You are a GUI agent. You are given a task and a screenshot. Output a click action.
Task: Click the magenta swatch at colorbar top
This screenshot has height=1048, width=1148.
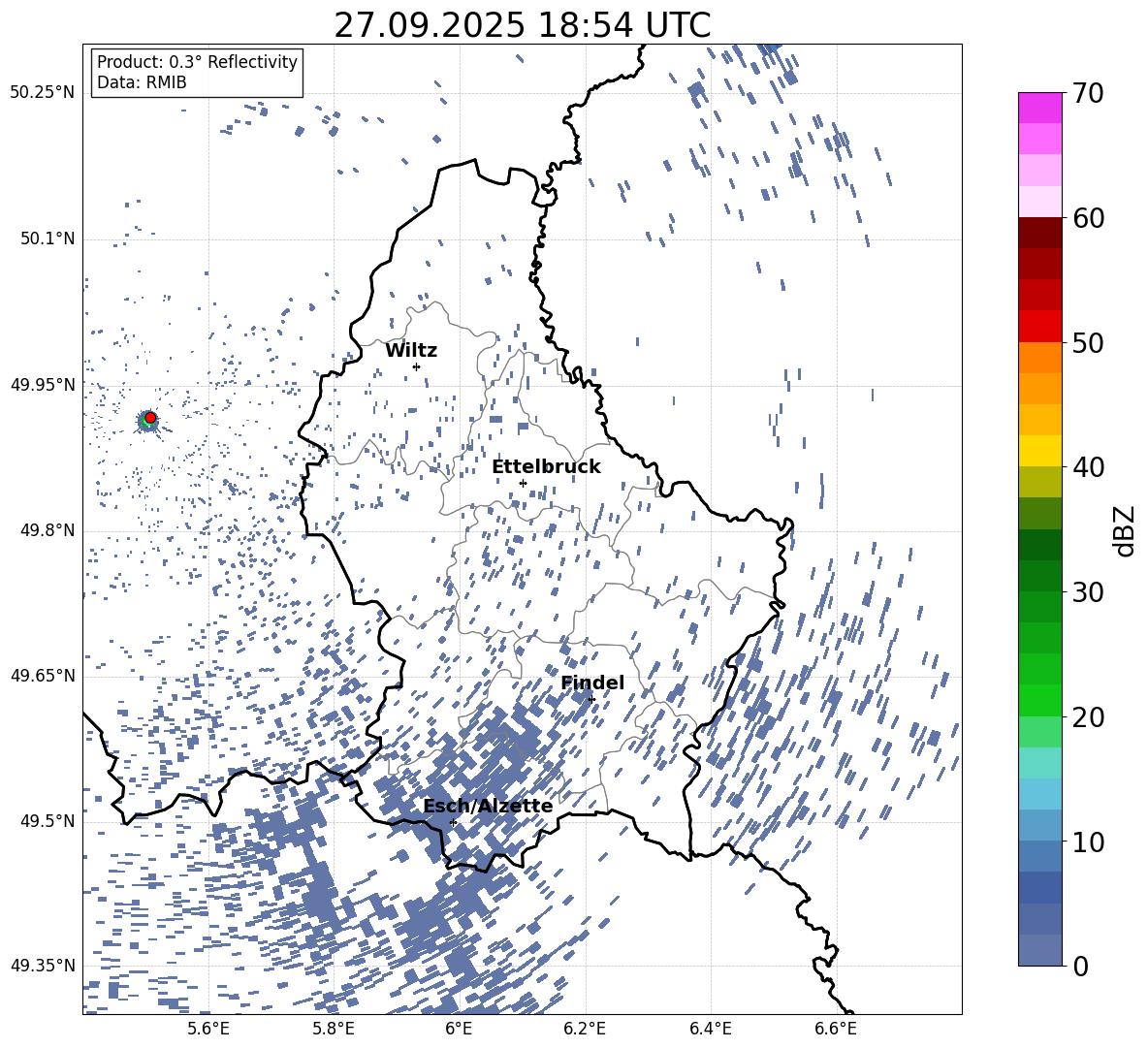pyautogui.click(x=1039, y=109)
